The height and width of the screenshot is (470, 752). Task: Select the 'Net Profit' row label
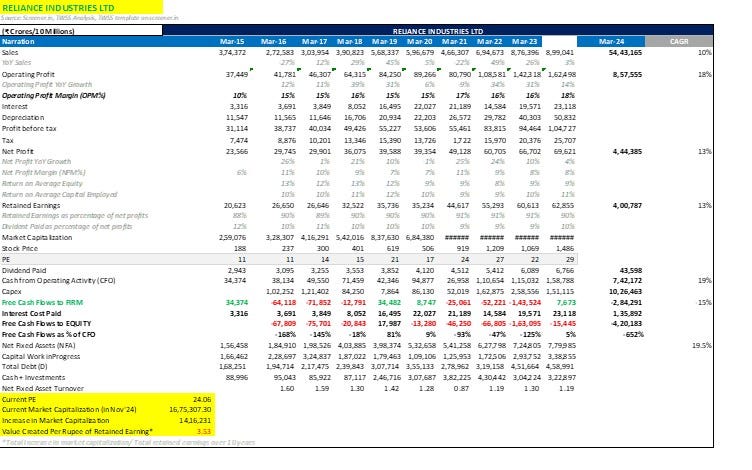coord(18,152)
